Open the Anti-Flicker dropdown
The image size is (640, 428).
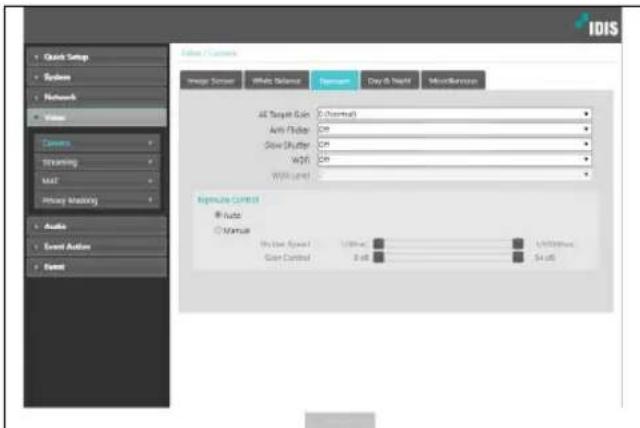454,129
